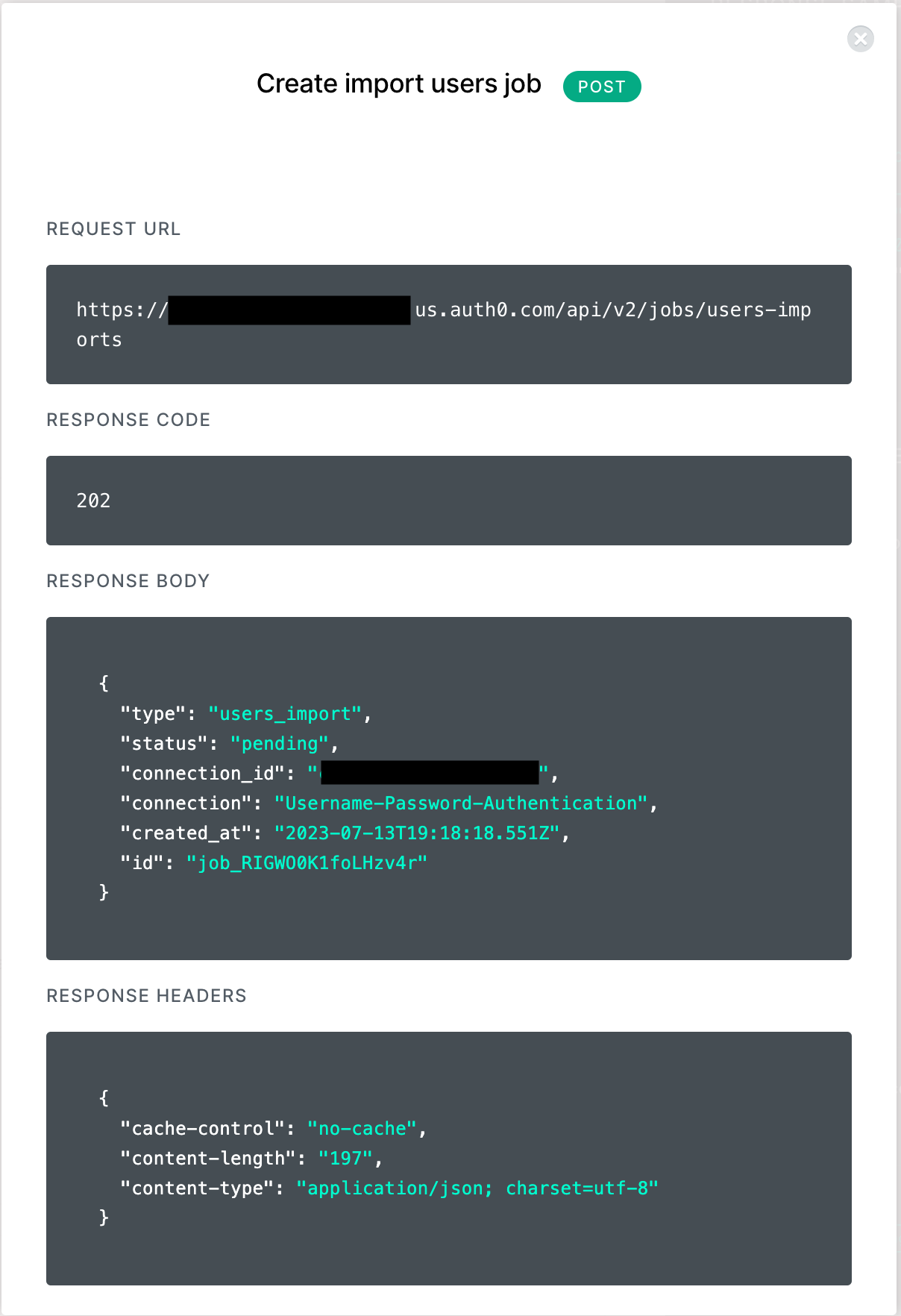The width and height of the screenshot is (901, 1316).
Task: Click the RESPONSE BODY section heading
Action: point(128,580)
